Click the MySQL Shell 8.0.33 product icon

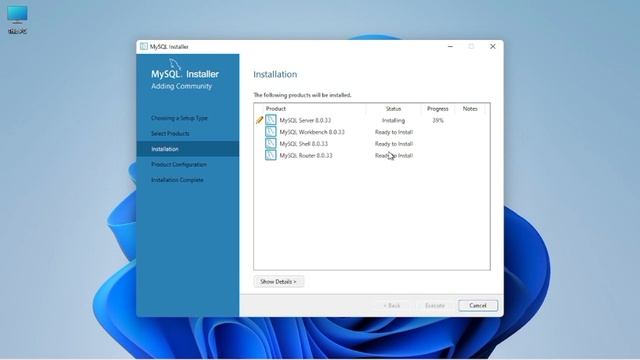(x=271, y=144)
